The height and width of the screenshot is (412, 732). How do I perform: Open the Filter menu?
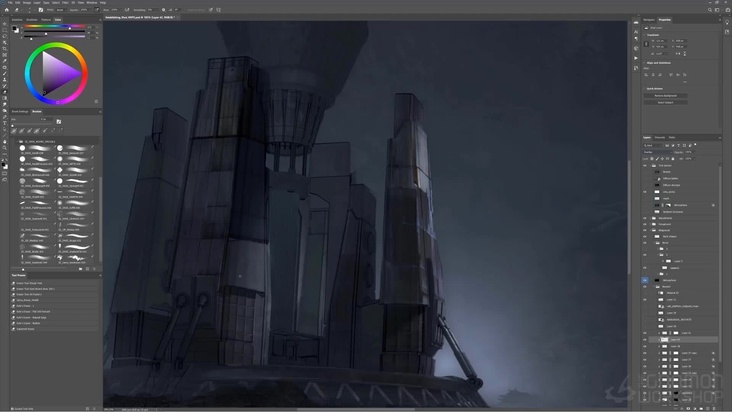click(x=65, y=2)
